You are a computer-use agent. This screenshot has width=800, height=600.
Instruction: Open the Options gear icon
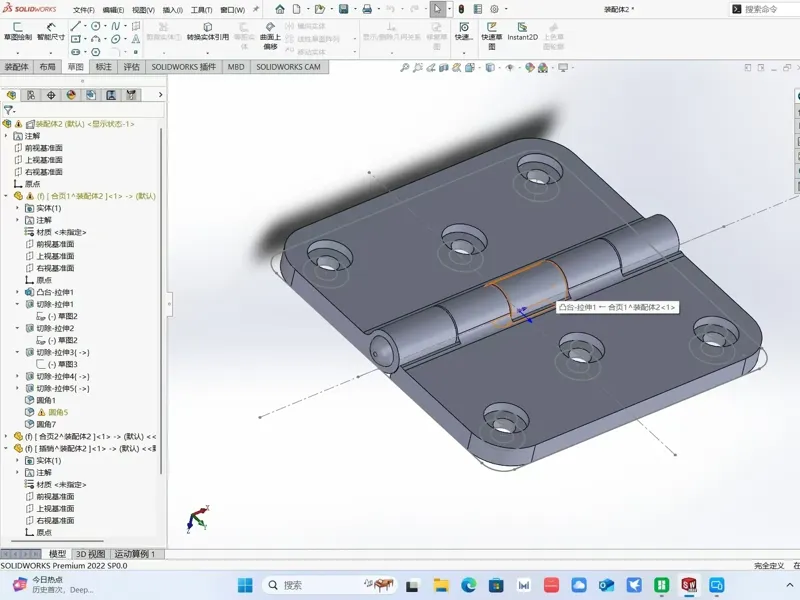(494, 9)
